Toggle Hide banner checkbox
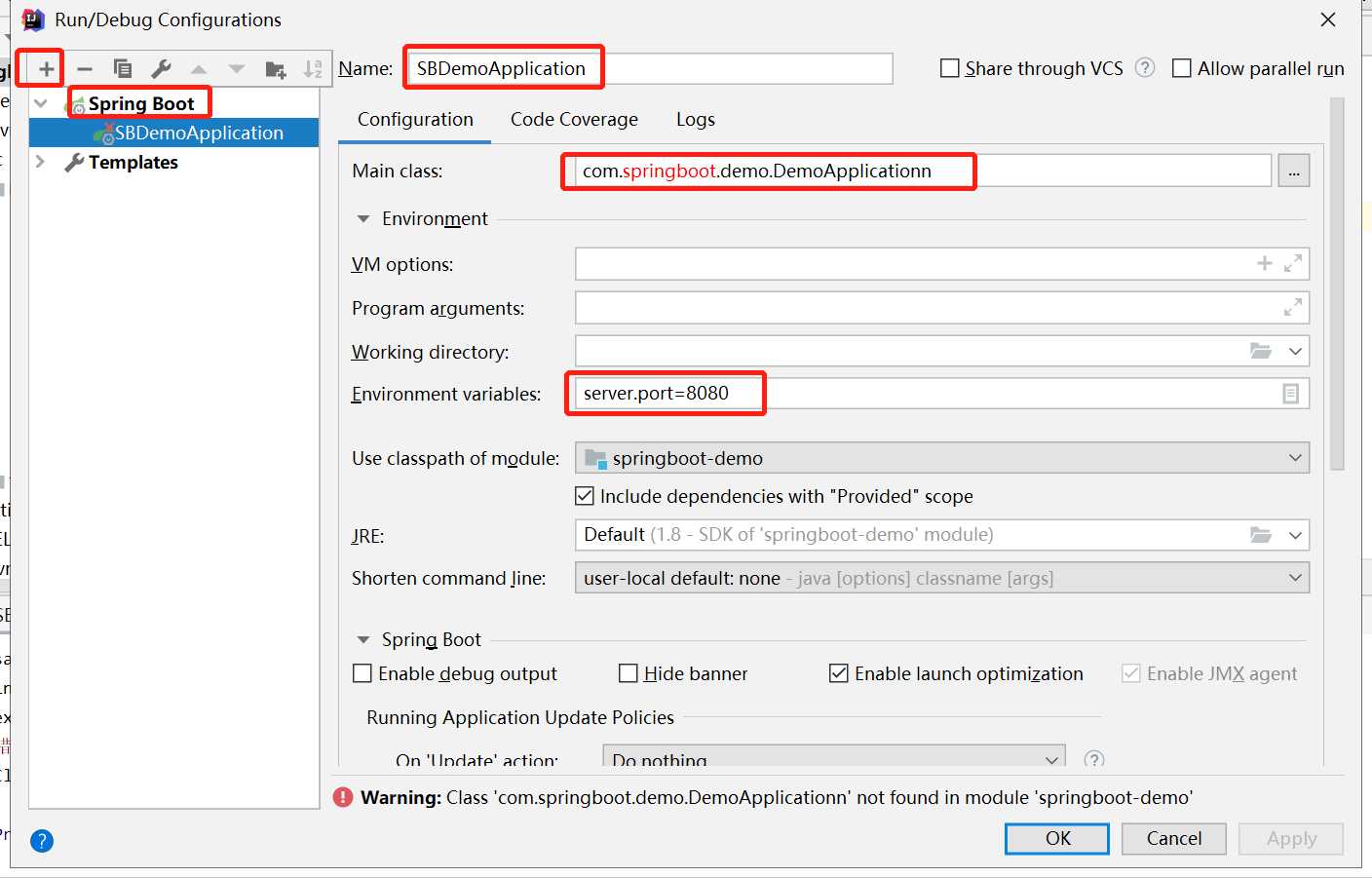The height and width of the screenshot is (878, 1372). tap(629, 673)
